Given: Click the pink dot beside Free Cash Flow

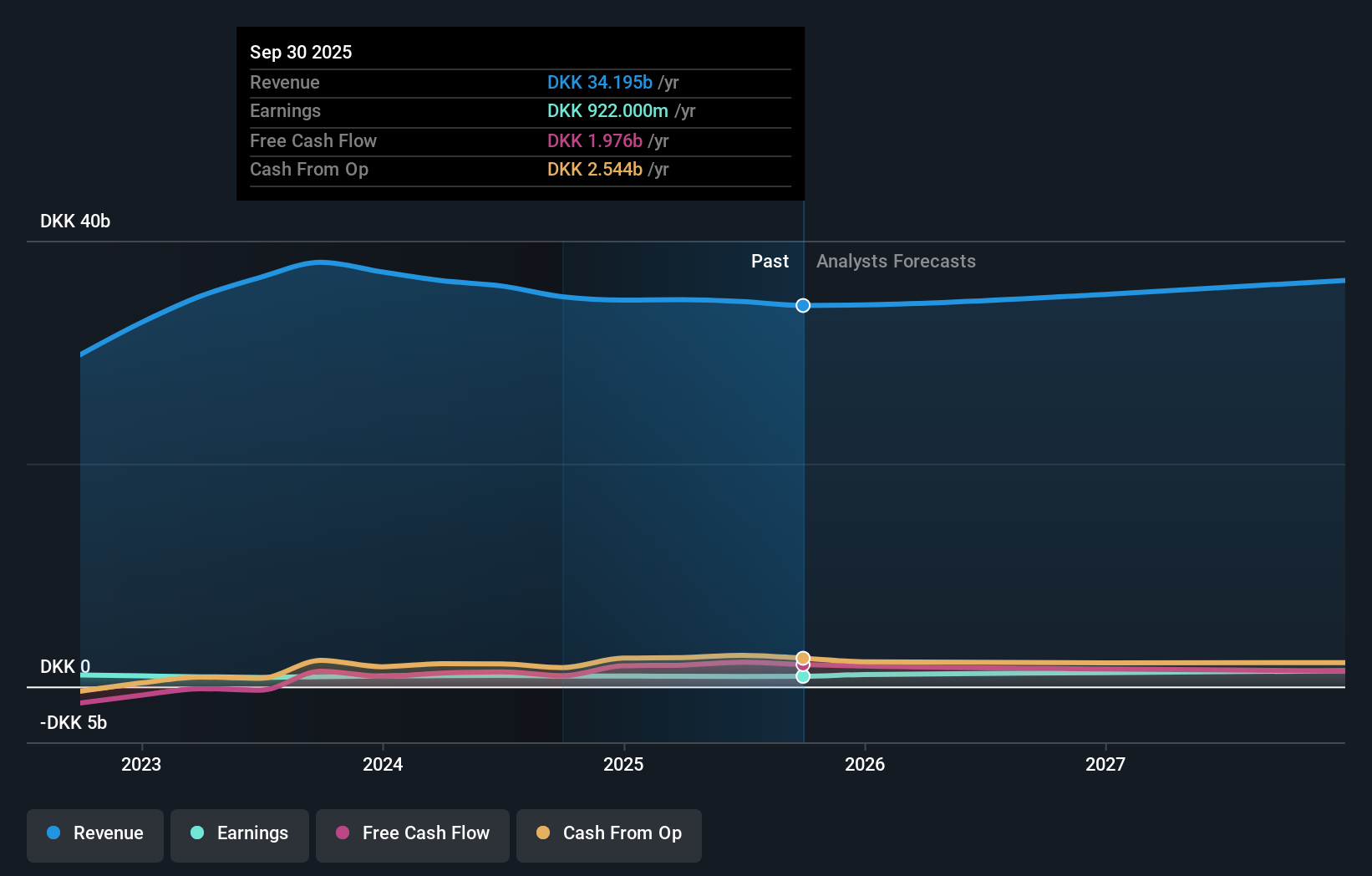Looking at the screenshot, I should (x=343, y=833).
